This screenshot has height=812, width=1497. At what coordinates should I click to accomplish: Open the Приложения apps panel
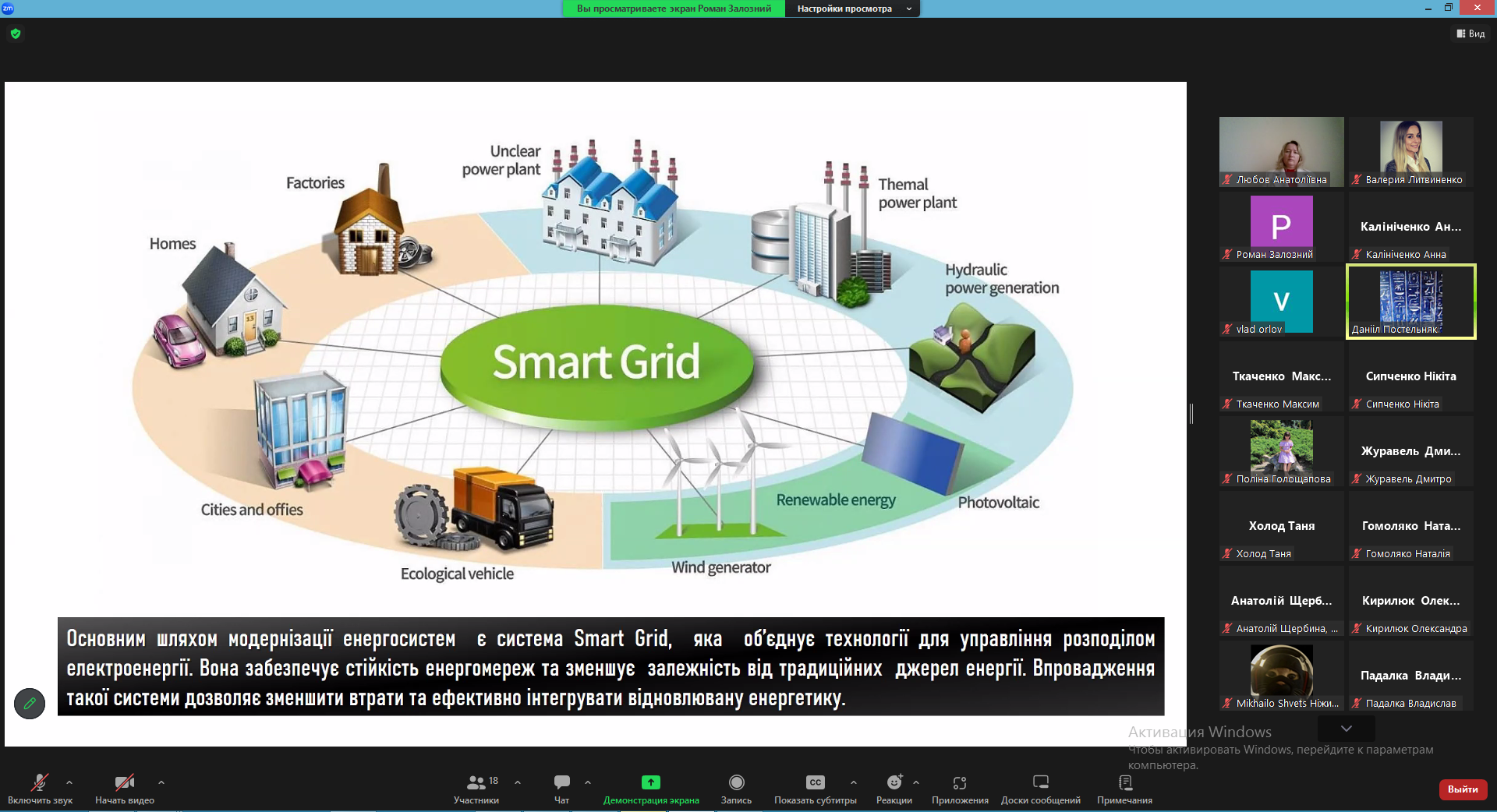click(960, 789)
